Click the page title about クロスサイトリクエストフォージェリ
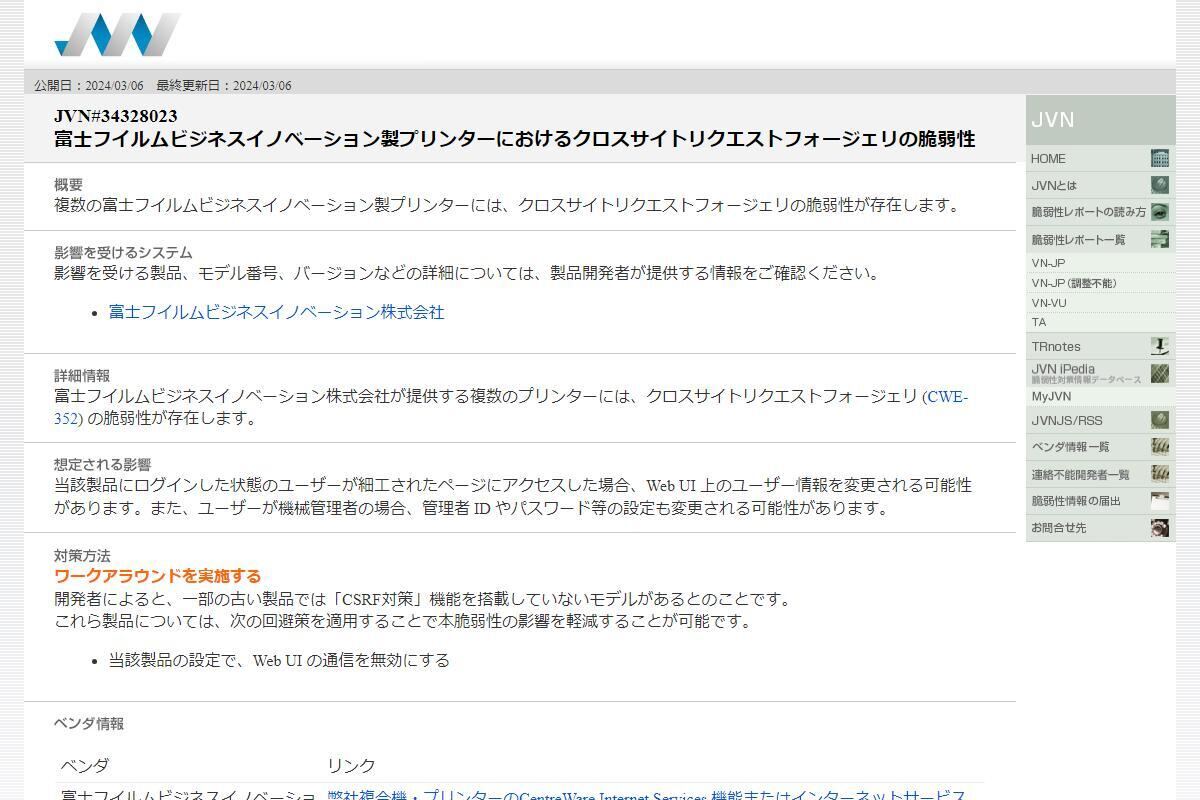Image resolution: width=1200 pixels, height=800 pixels. (x=514, y=139)
